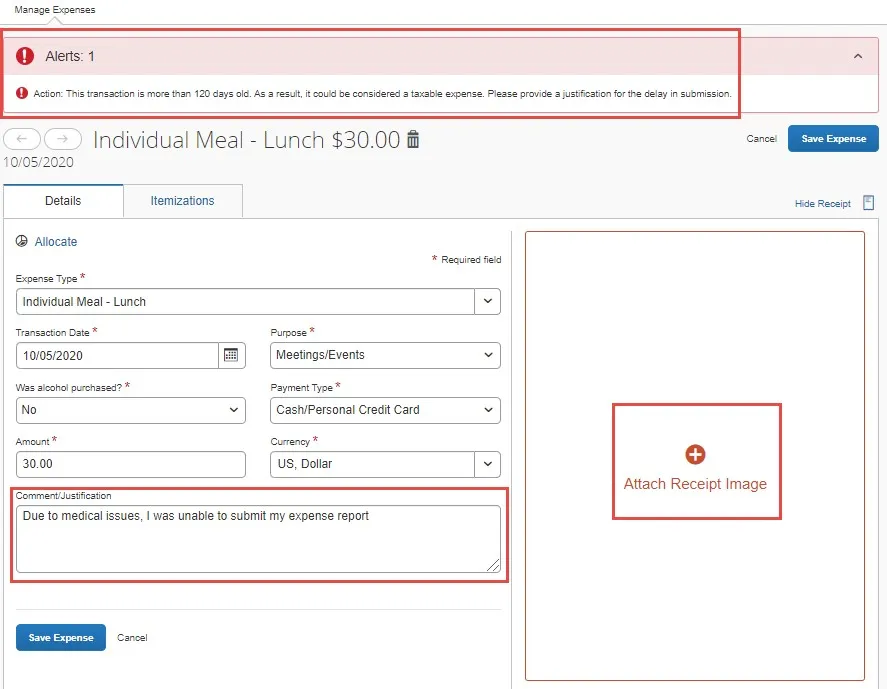Click the bottom Cancel link
887x689 pixels.
coord(132,638)
